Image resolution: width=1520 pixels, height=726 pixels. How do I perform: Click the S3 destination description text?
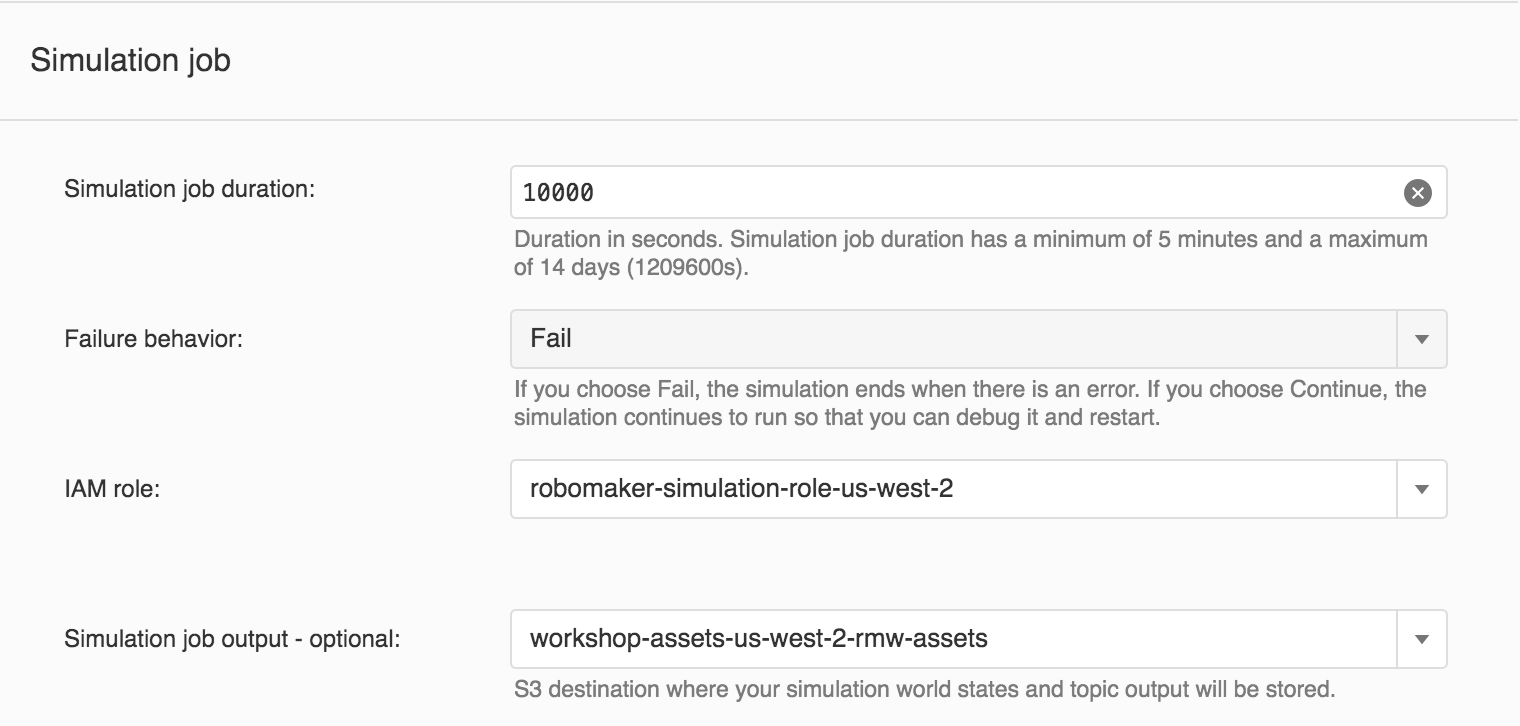(x=925, y=689)
